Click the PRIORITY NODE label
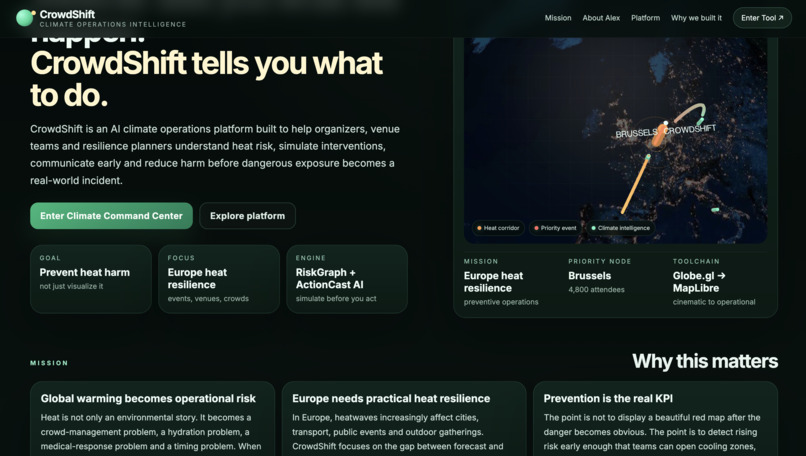806x456 pixels. (599, 262)
